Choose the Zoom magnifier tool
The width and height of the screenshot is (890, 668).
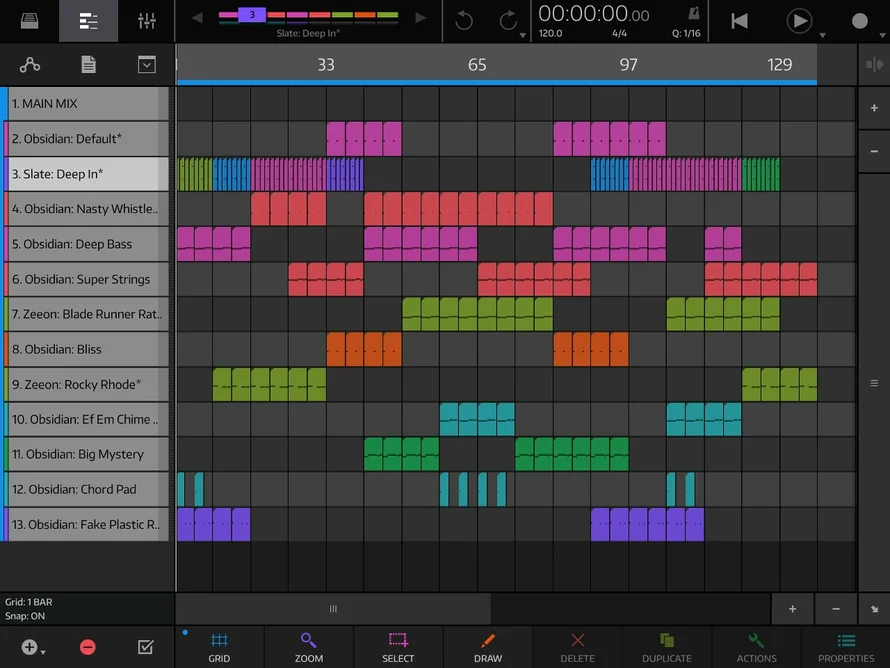click(x=309, y=646)
